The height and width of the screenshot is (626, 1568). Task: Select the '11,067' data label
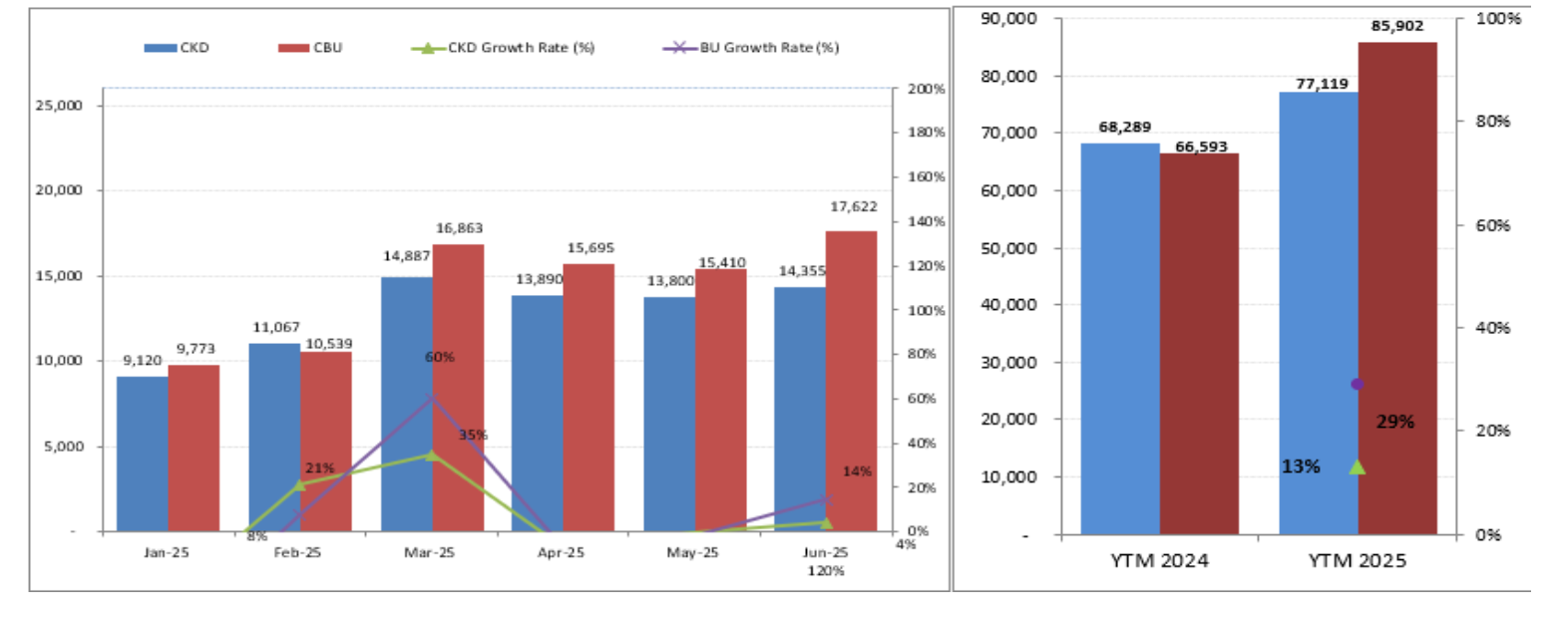(276, 327)
